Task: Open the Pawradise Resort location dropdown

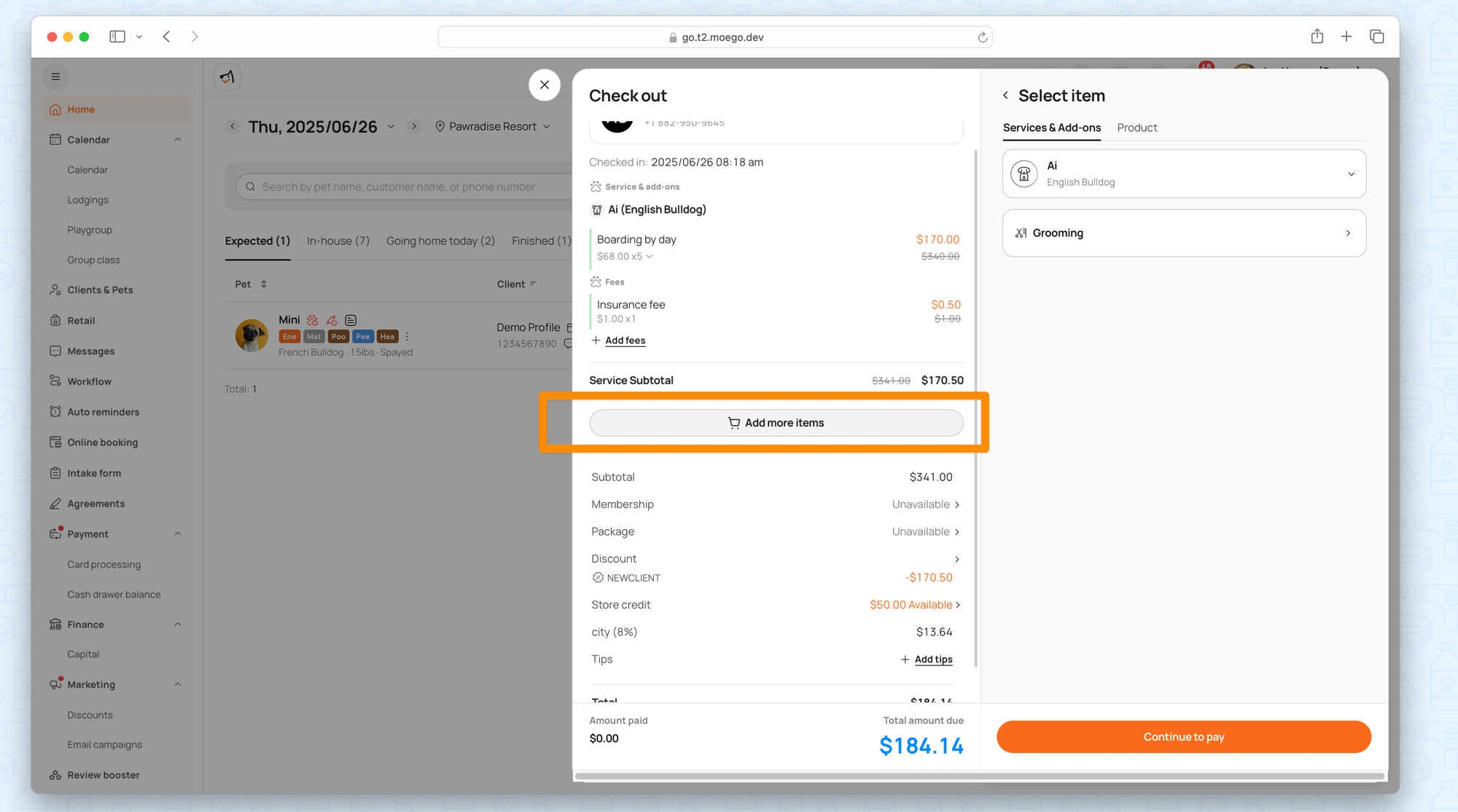Action: coord(493,126)
